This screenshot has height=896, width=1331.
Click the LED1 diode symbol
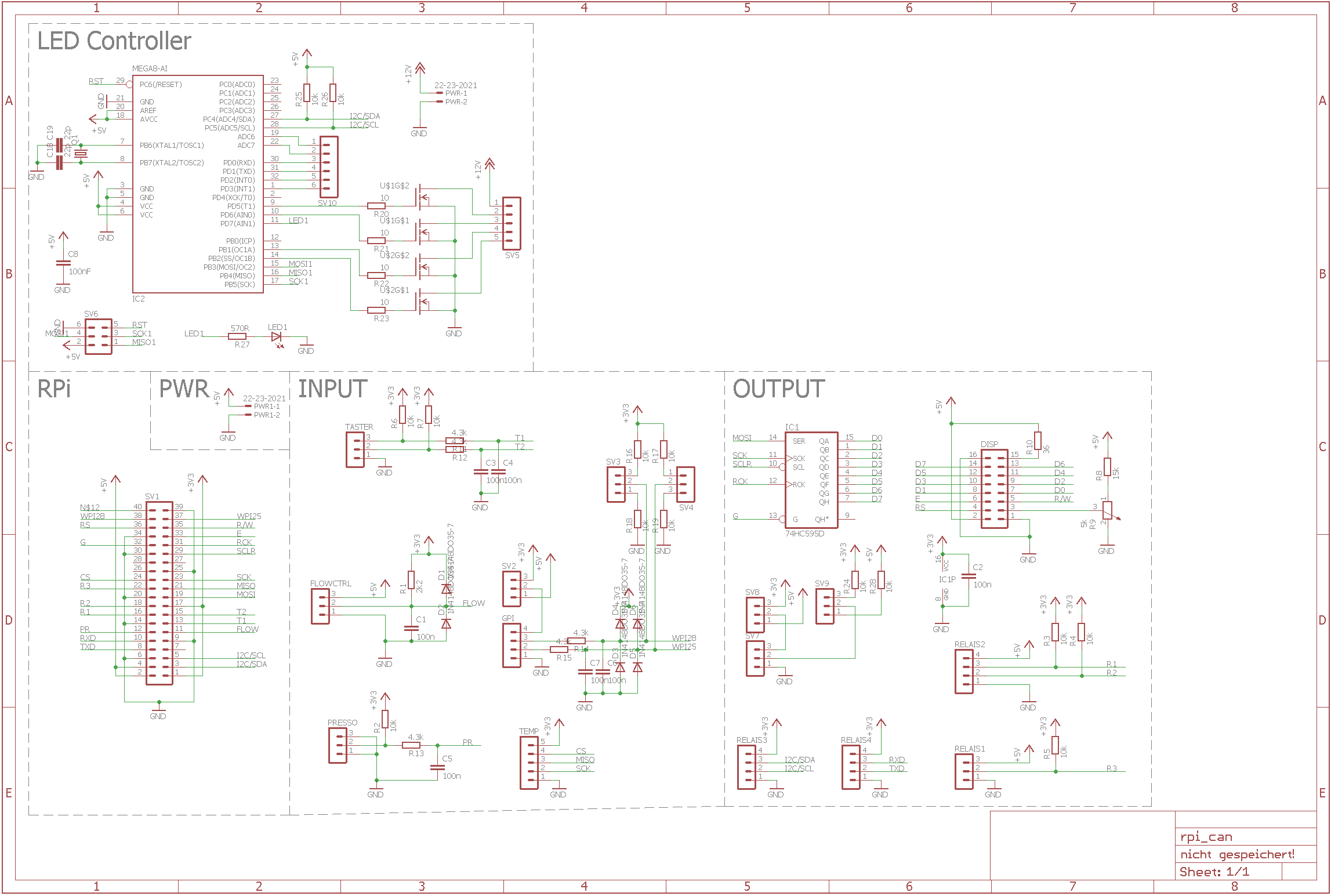click(x=277, y=336)
